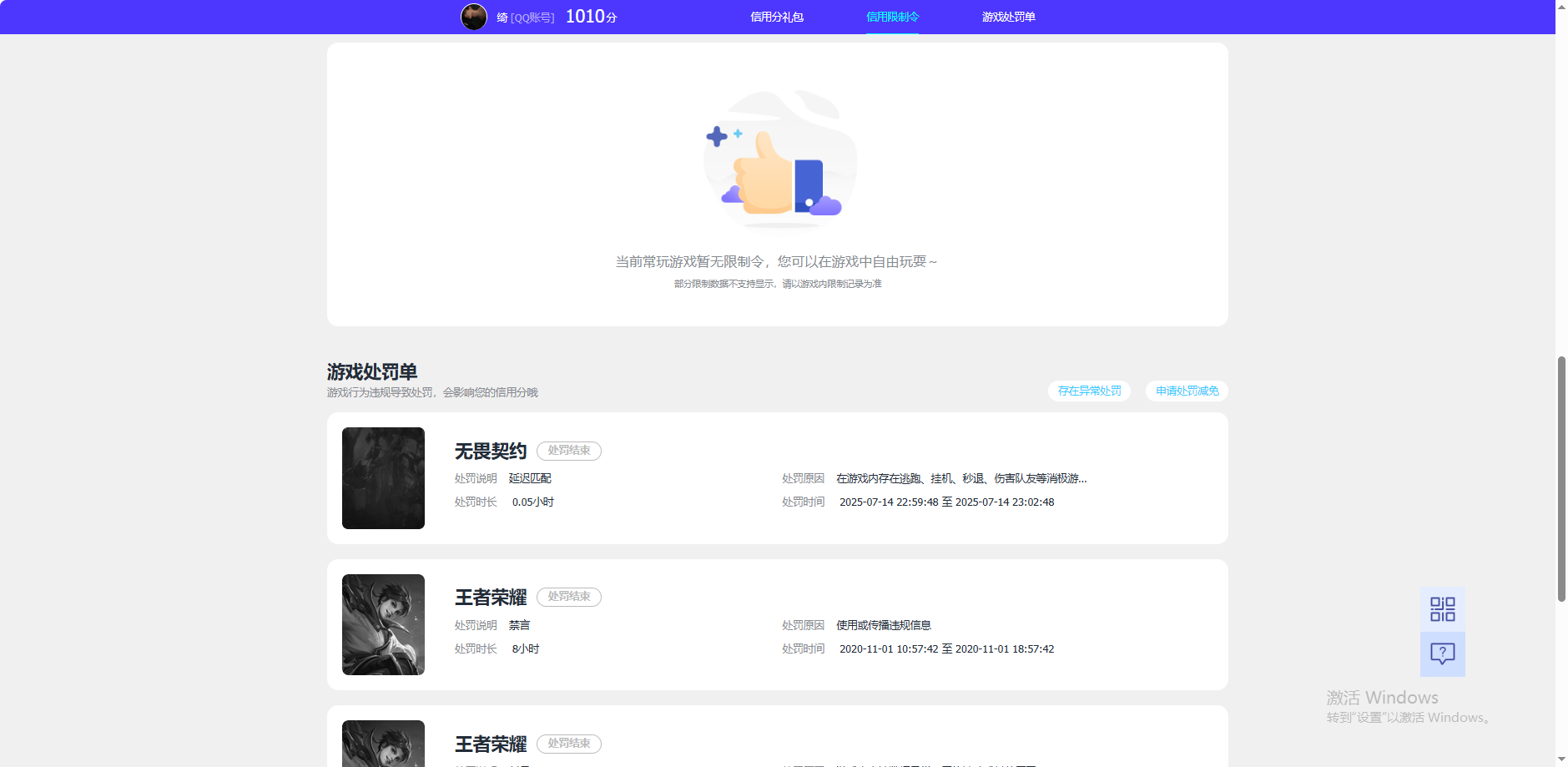The height and width of the screenshot is (767, 1568).
Task: Click the 延迟匹配 penalty description
Action: (x=530, y=478)
